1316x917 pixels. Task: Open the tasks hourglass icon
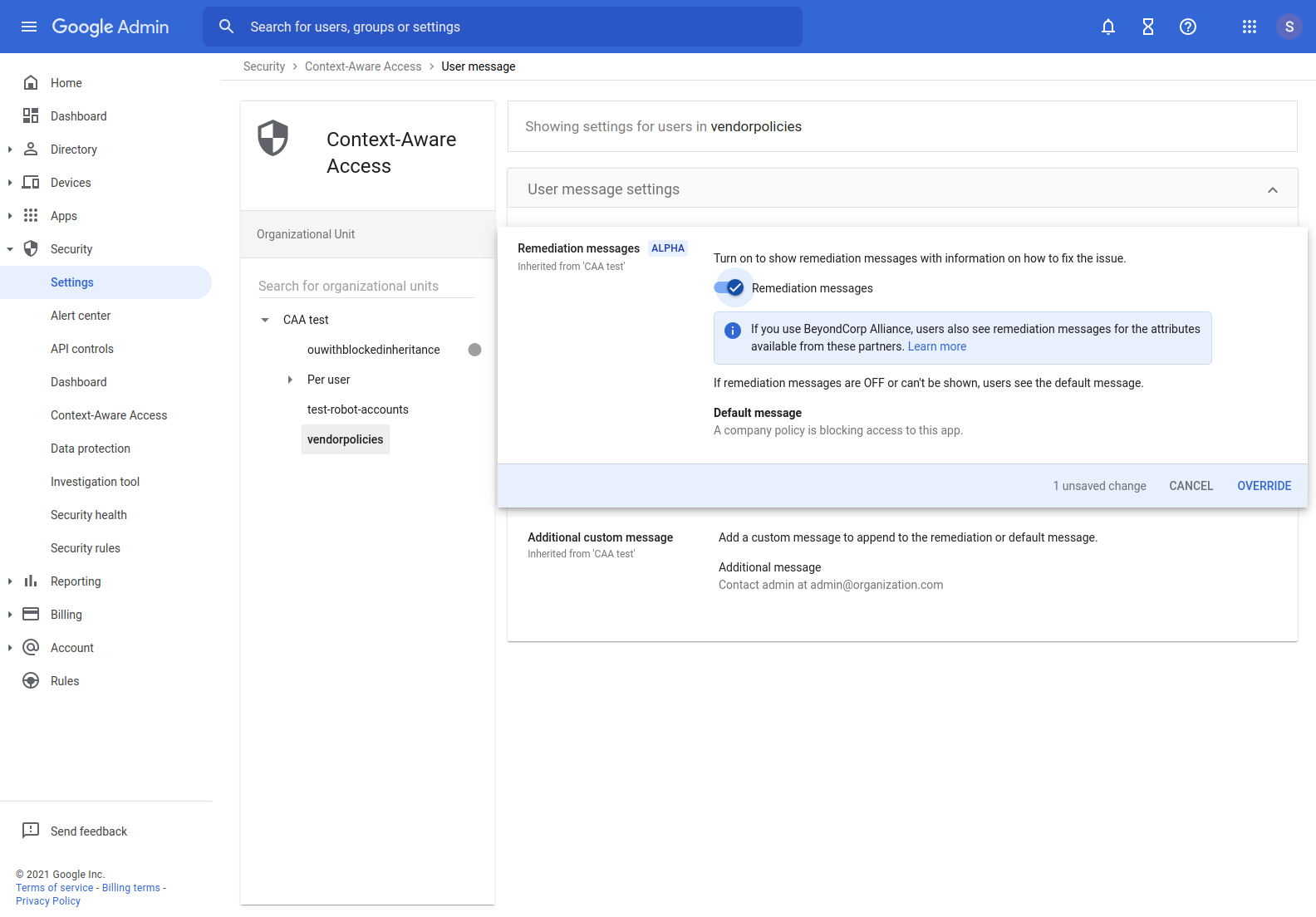pos(1148,27)
